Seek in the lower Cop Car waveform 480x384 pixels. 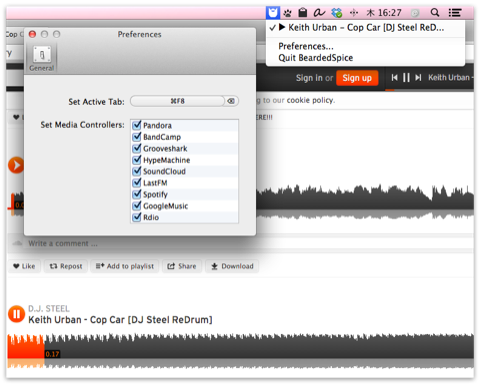click(241, 351)
